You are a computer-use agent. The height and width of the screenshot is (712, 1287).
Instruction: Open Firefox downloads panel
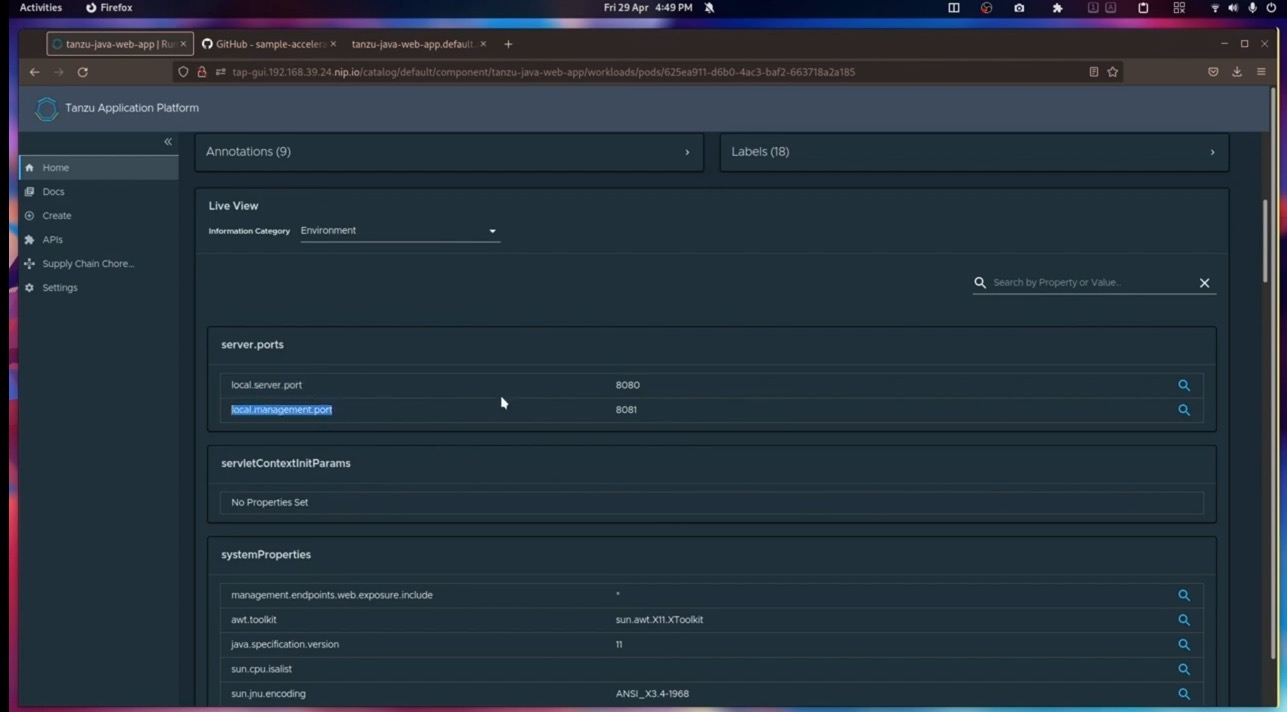point(1237,72)
